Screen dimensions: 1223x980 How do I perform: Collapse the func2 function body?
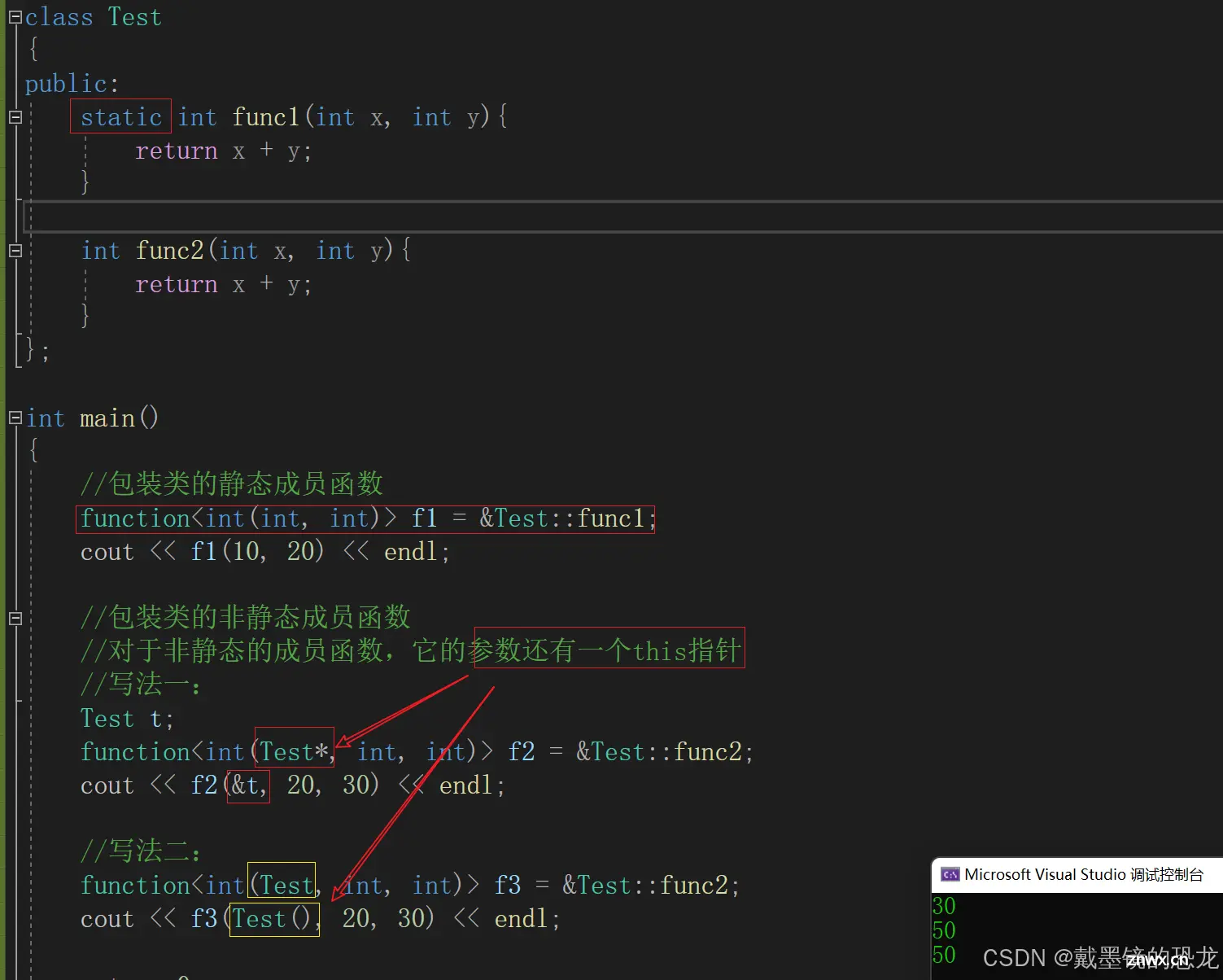tap(15, 251)
